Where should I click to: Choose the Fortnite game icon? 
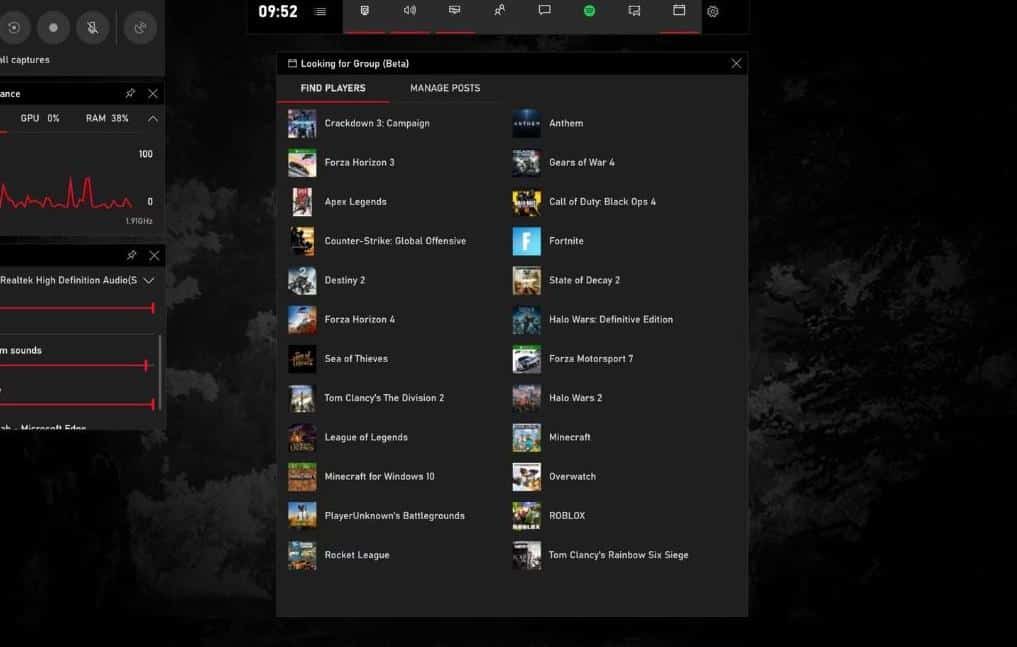point(527,241)
